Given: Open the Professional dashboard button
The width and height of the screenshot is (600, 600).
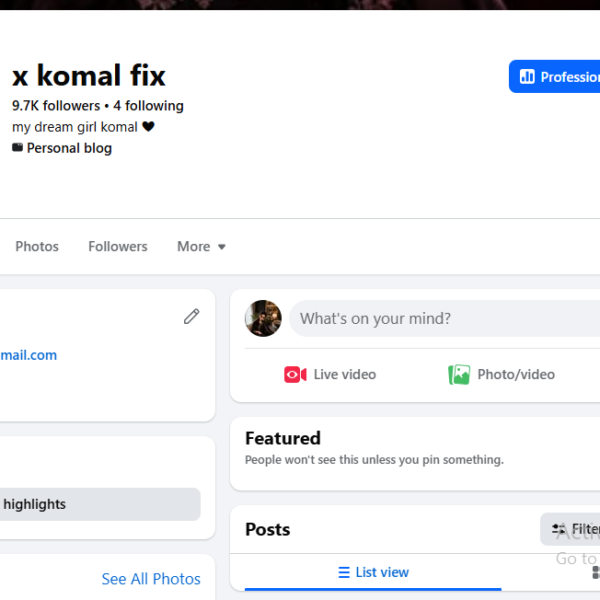Looking at the screenshot, I should (554, 77).
